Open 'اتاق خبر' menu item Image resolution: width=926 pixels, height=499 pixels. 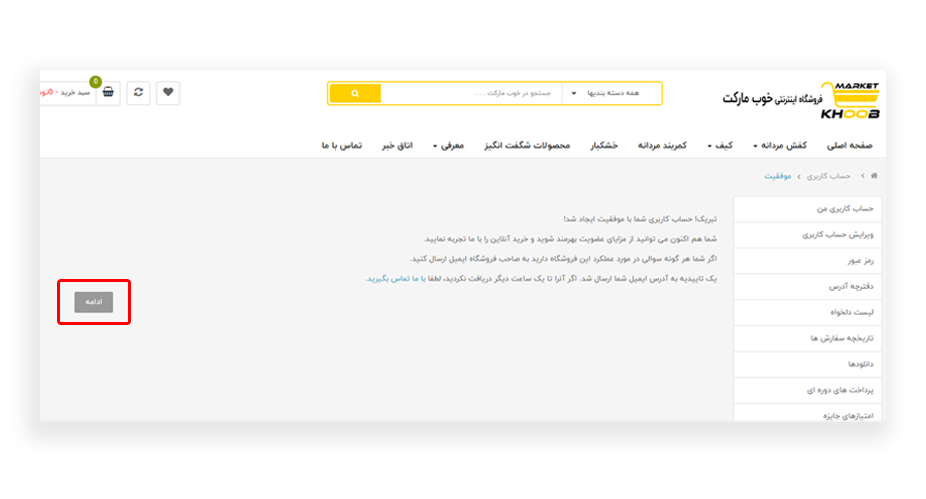398,146
